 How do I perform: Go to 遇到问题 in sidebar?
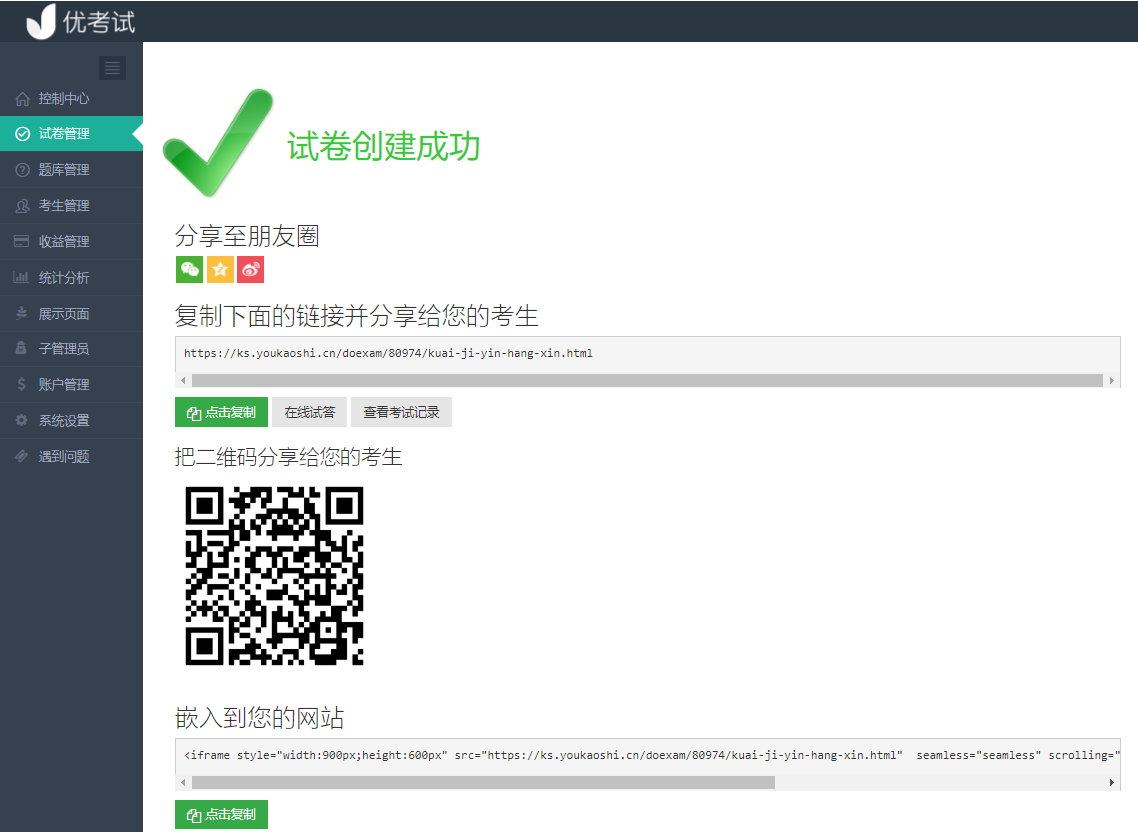tap(71, 457)
